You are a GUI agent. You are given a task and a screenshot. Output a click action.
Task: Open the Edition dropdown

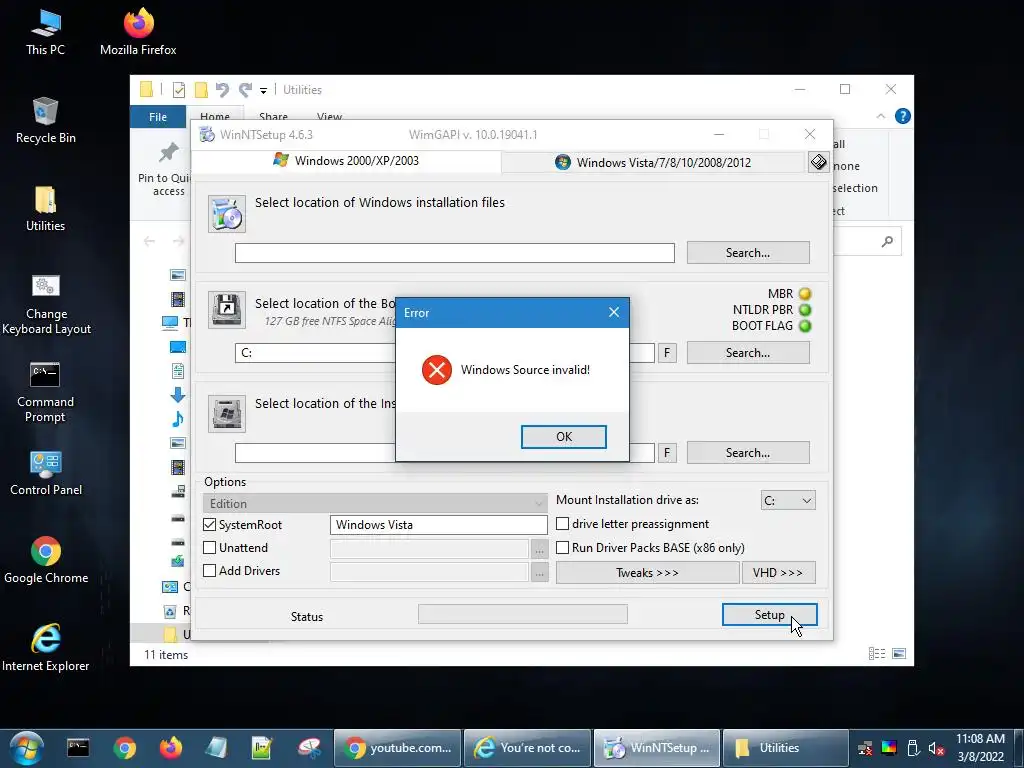[375, 504]
